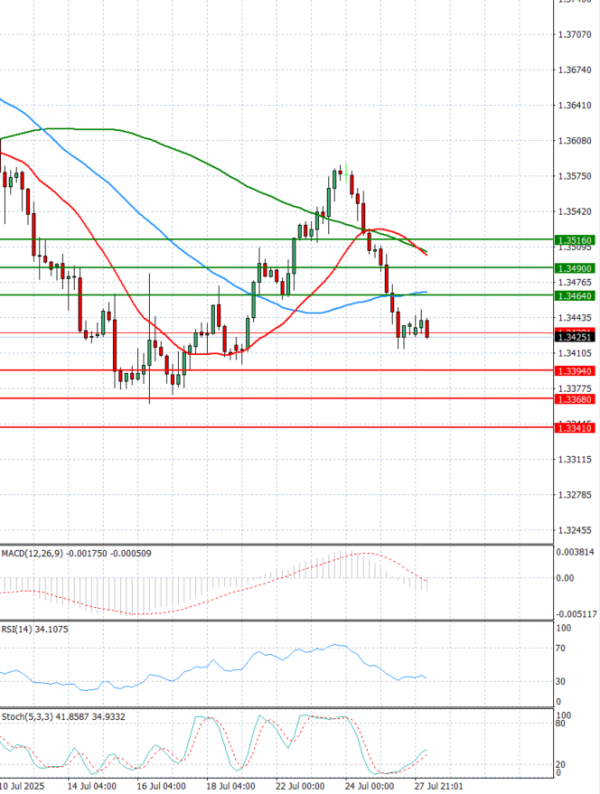Click the 1.36410 price axis value
Image resolution: width=600 pixels, height=794 pixels.
coord(575,105)
